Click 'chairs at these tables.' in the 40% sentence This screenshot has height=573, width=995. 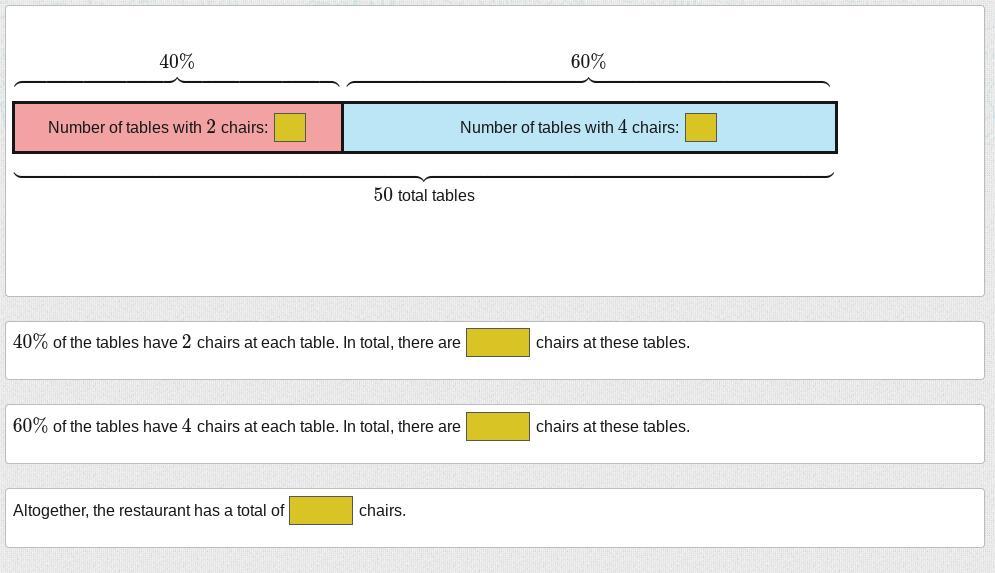click(x=613, y=343)
